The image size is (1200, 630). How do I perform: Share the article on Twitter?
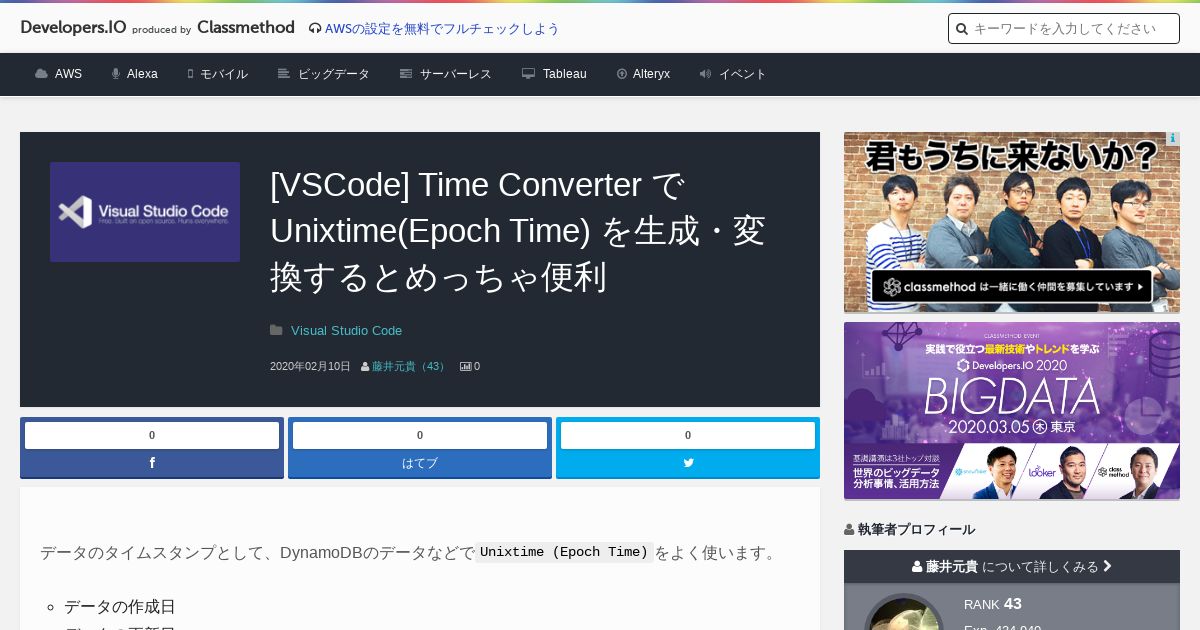tap(688, 463)
